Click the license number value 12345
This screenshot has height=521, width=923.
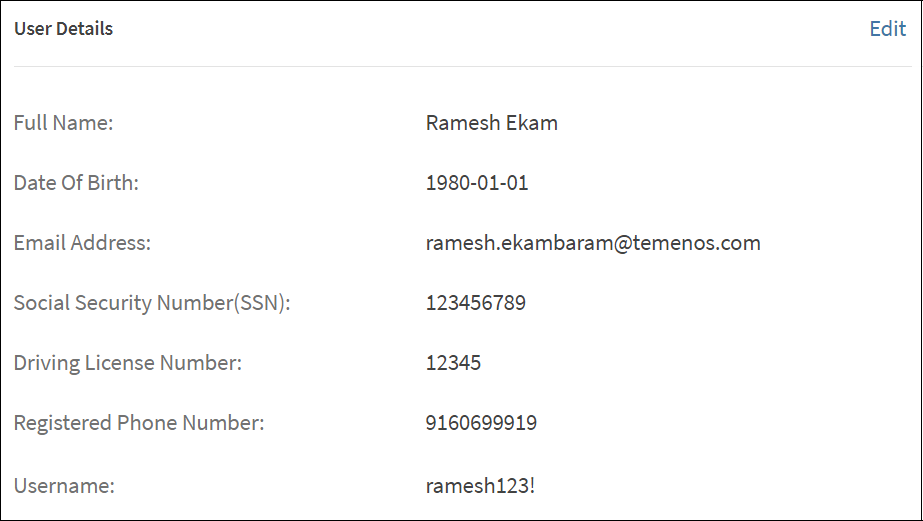[453, 363]
